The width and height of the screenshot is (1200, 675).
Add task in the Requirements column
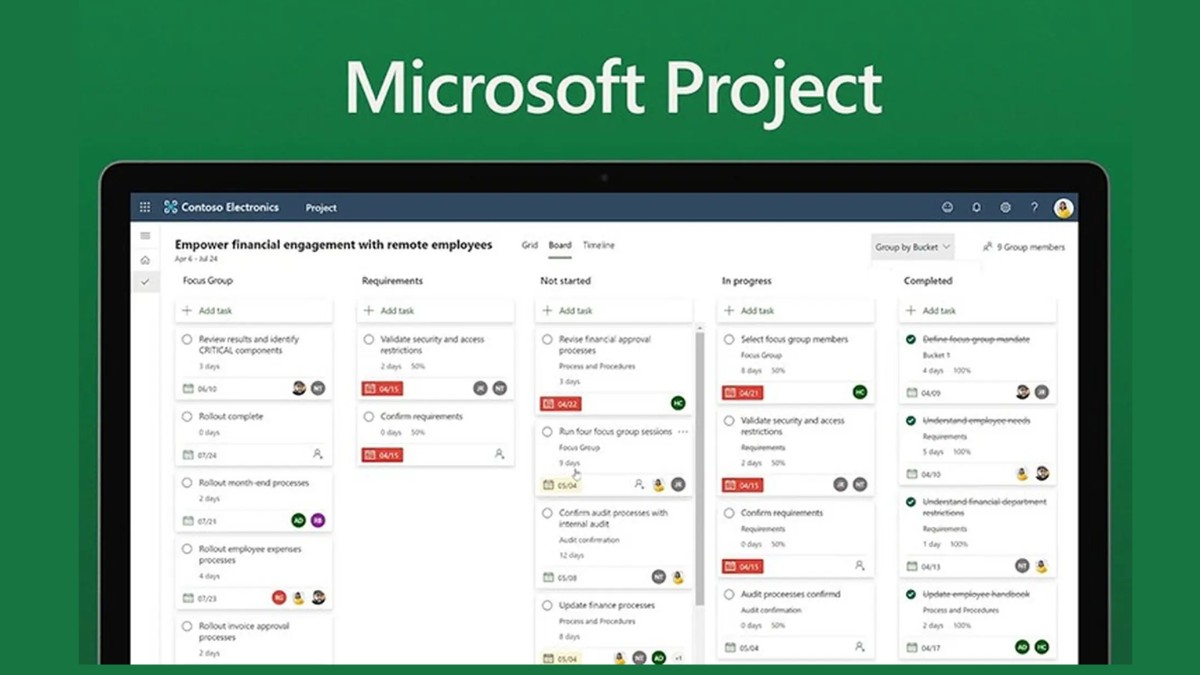click(x=435, y=311)
